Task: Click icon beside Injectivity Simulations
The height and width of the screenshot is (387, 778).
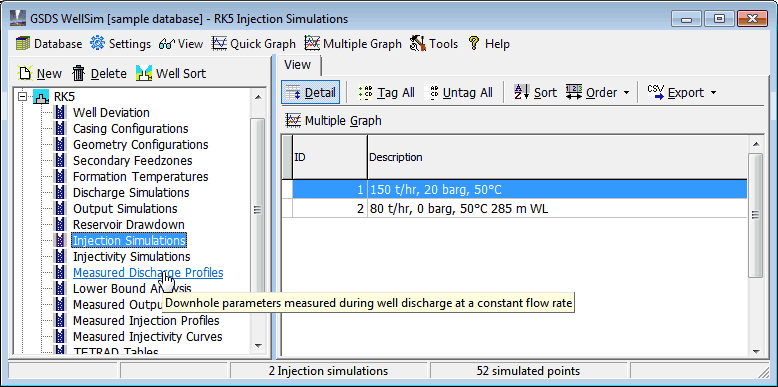Action: pos(61,257)
